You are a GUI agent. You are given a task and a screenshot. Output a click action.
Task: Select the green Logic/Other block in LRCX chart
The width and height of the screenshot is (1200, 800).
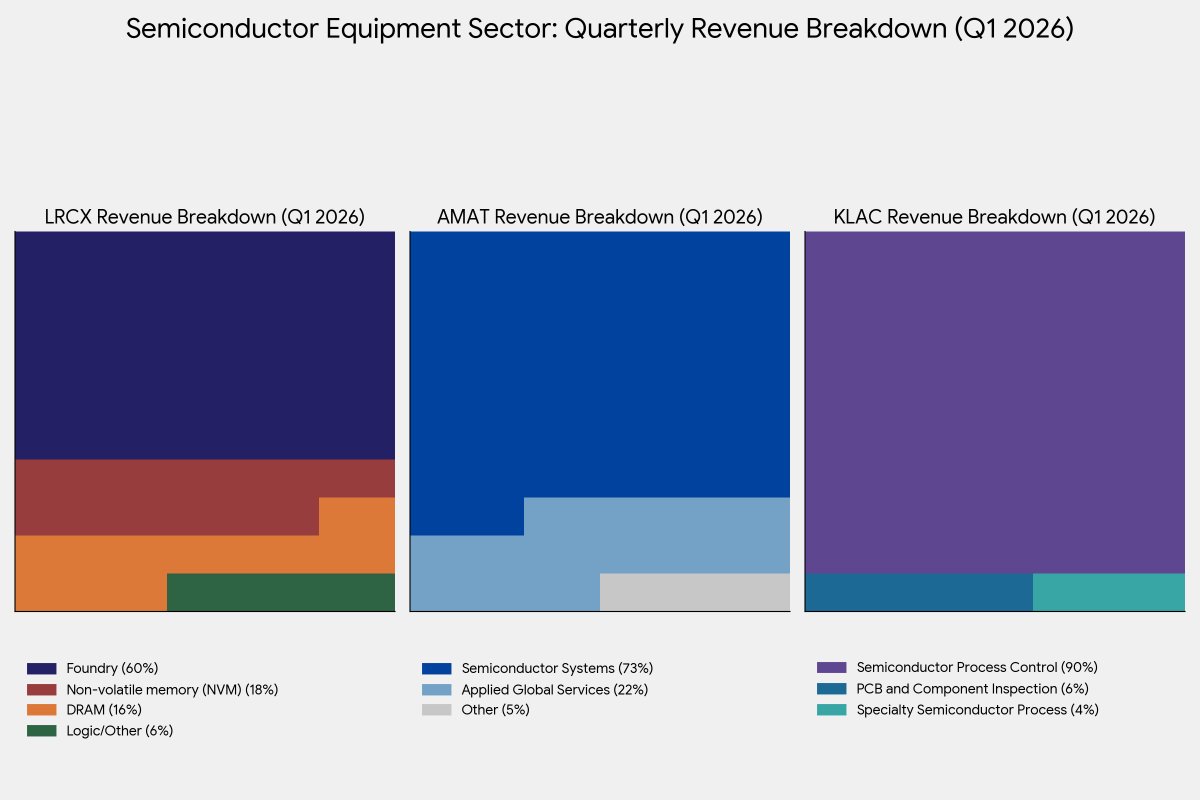281,592
